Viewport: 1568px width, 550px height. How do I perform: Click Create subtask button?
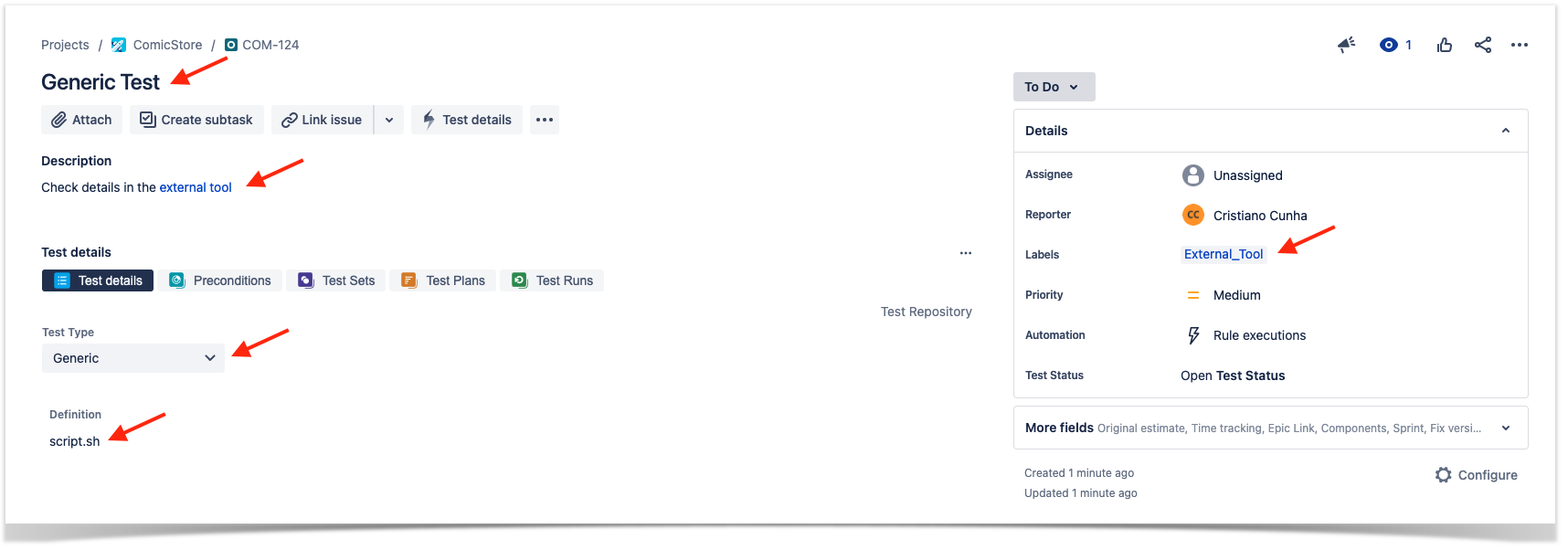point(196,120)
